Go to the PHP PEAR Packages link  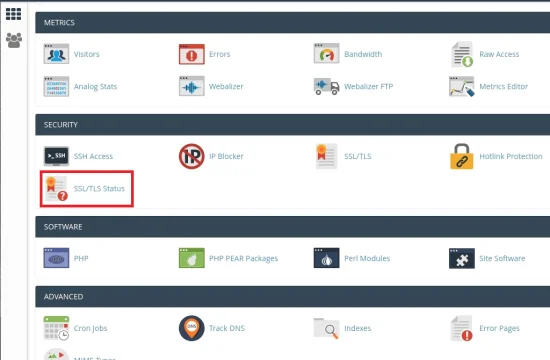243,259
